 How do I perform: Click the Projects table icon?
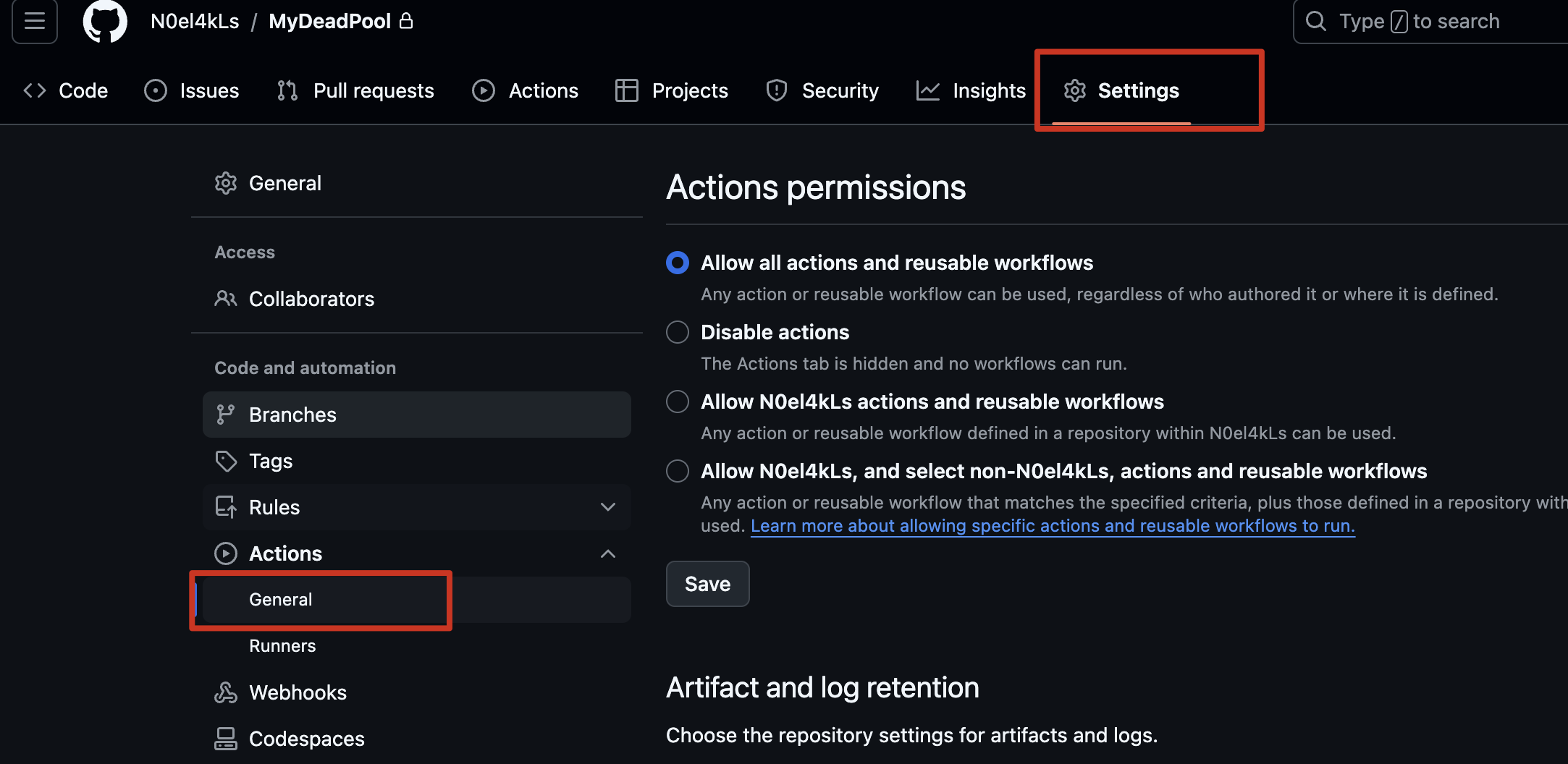click(x=627, y=90)
